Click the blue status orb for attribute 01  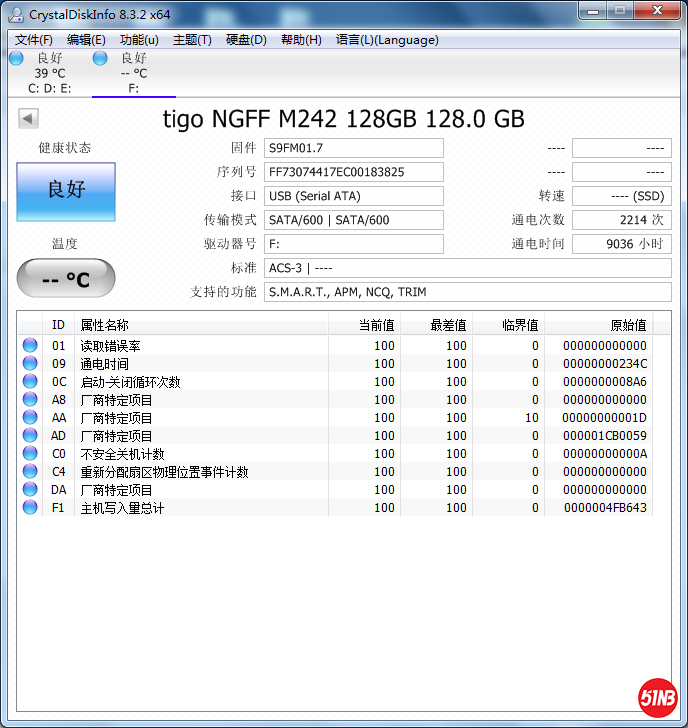[x=30, y=346]
